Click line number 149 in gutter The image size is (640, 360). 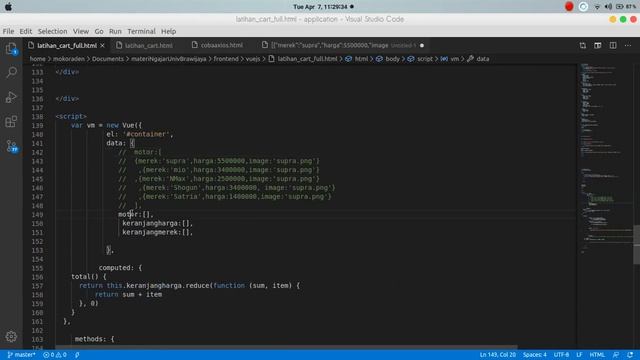click(37, 215)
